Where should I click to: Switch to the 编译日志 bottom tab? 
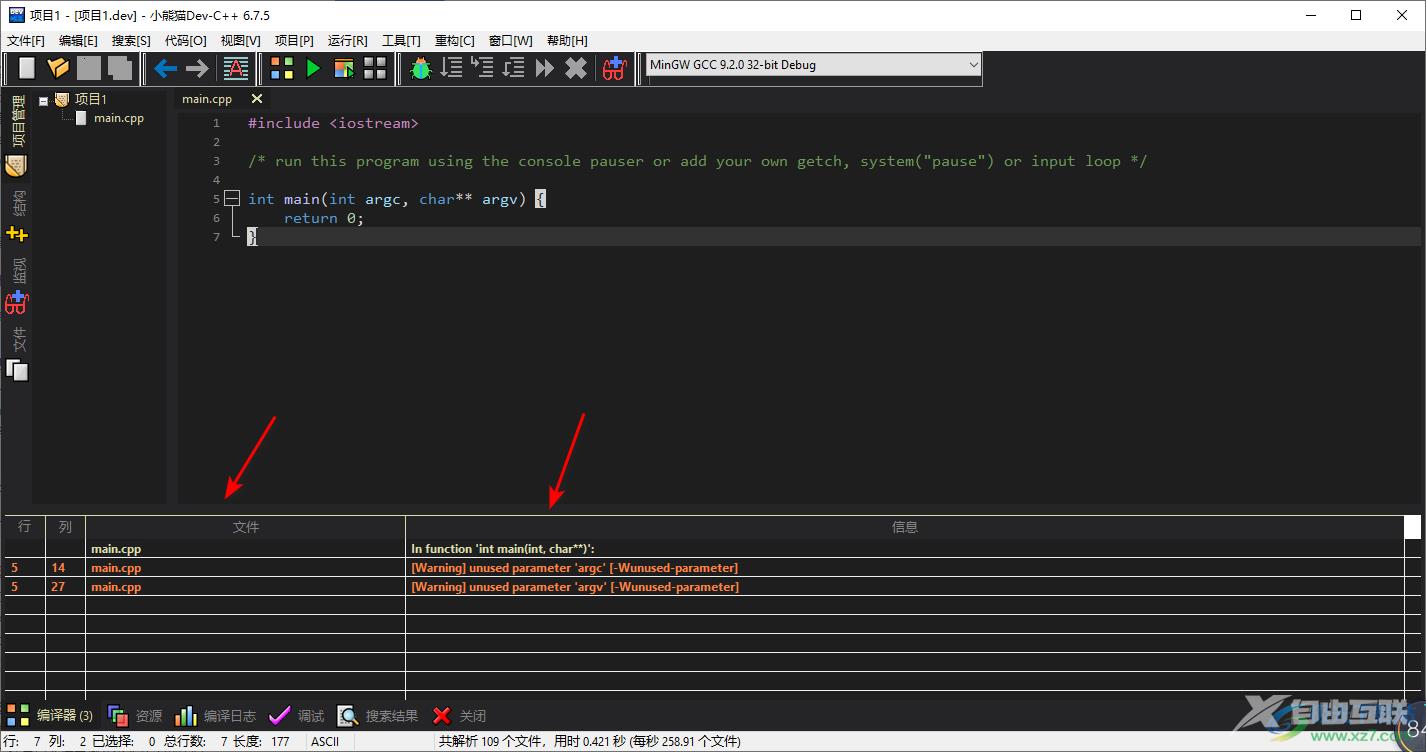(x=215, y=716)
